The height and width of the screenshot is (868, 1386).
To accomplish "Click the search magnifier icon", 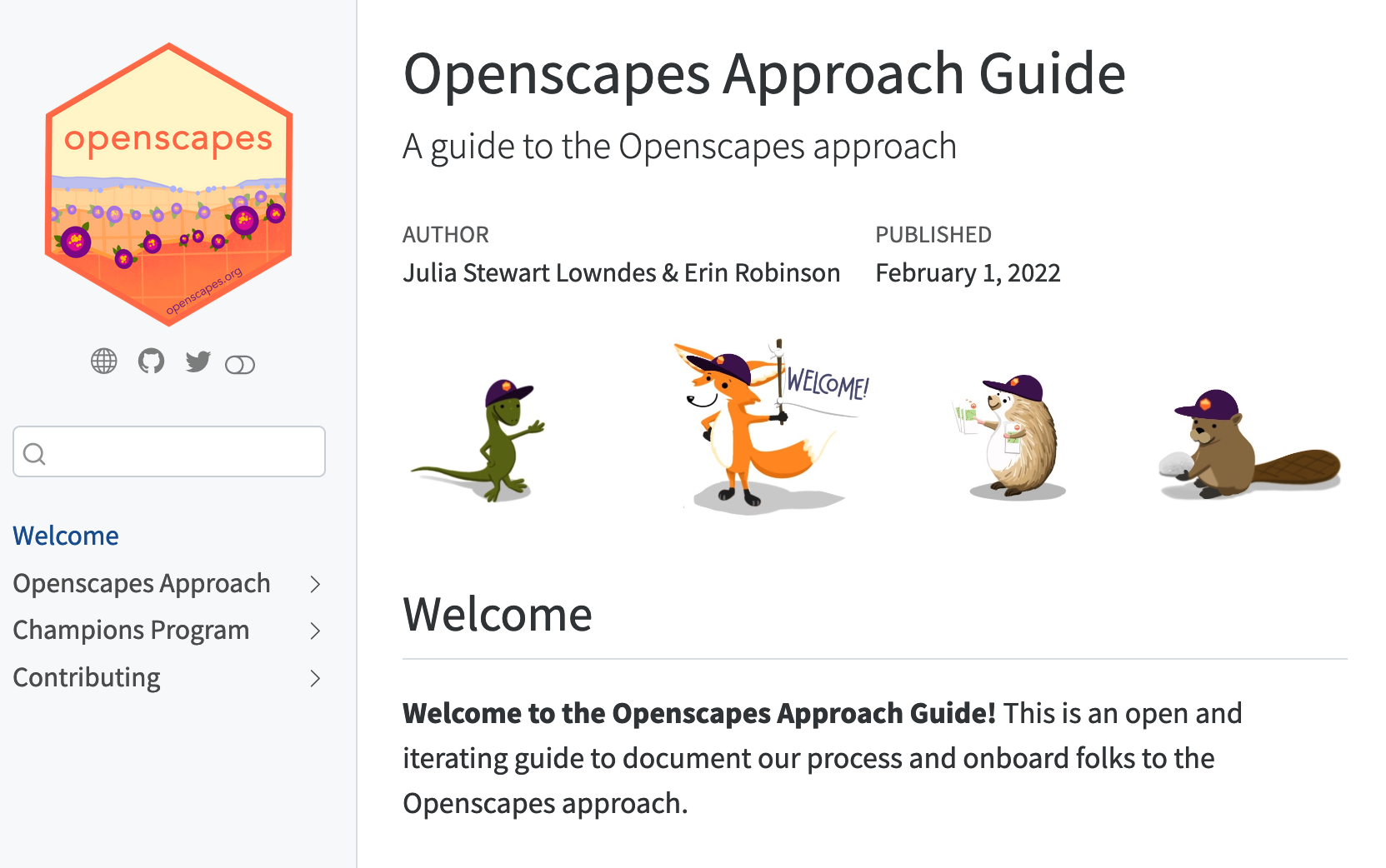I will click(34, 453).
